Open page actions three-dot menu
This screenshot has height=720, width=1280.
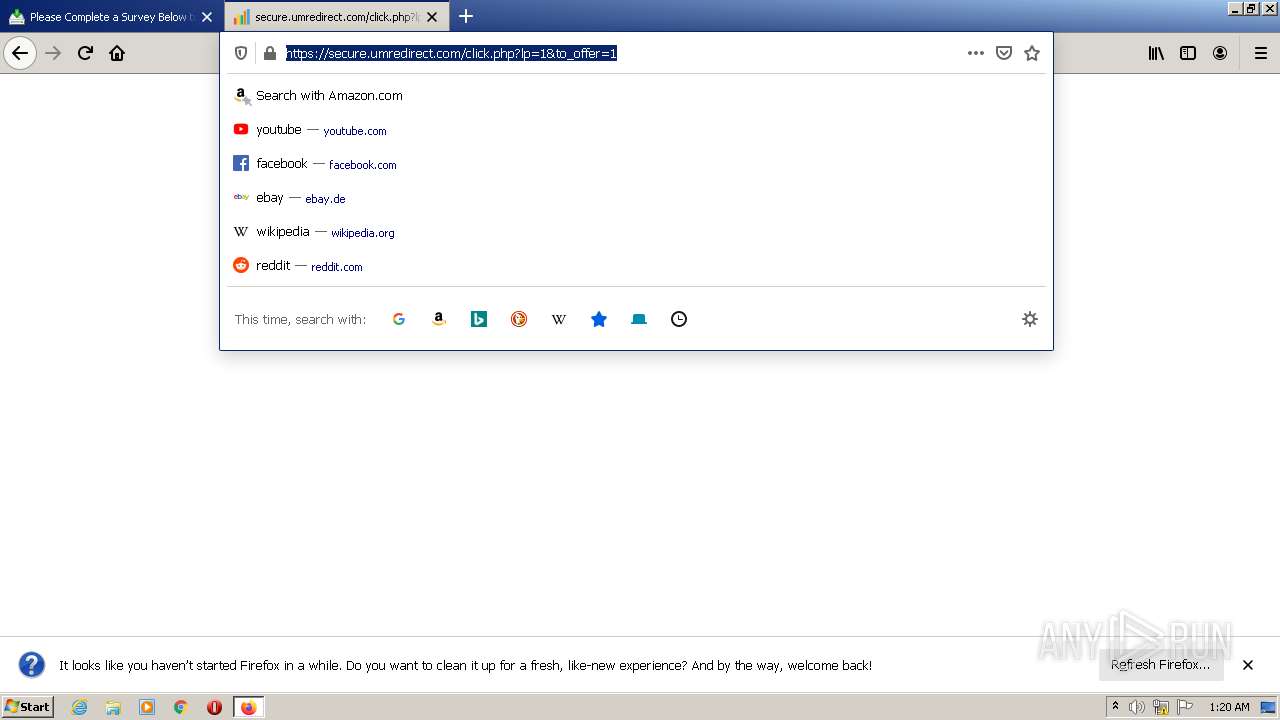976,53
